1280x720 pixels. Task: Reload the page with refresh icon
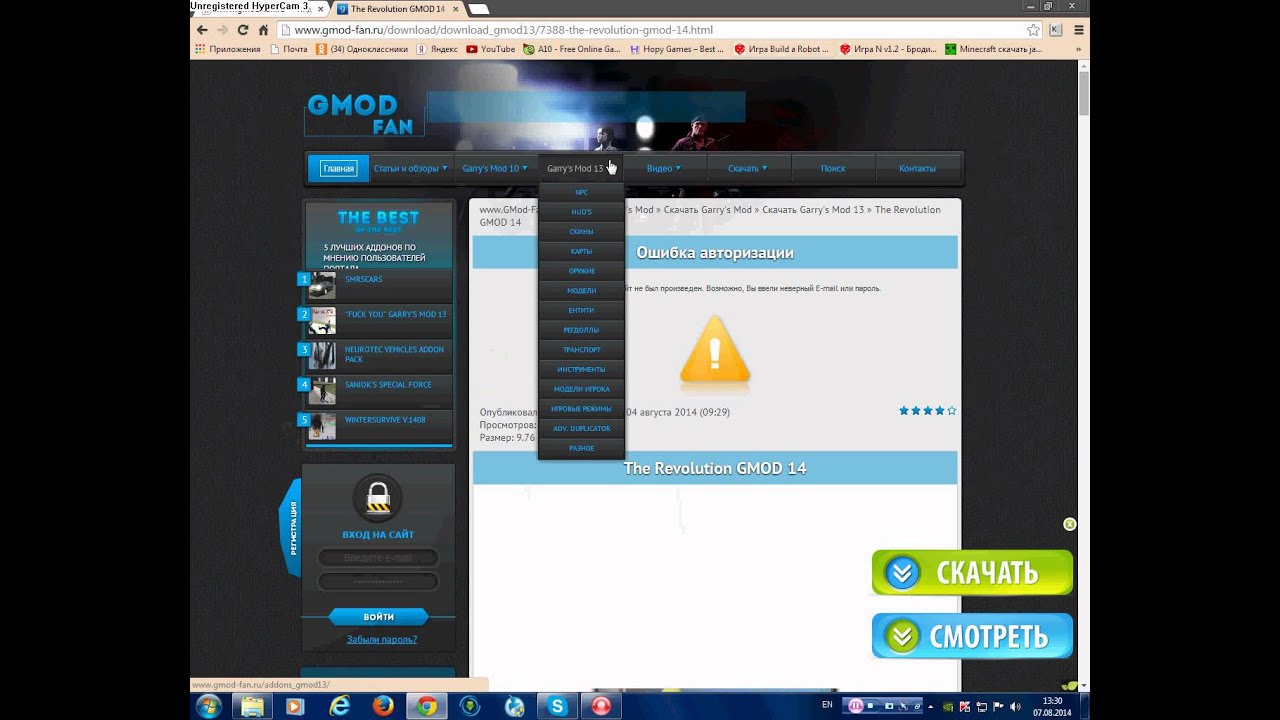click(x=243, y=30)
